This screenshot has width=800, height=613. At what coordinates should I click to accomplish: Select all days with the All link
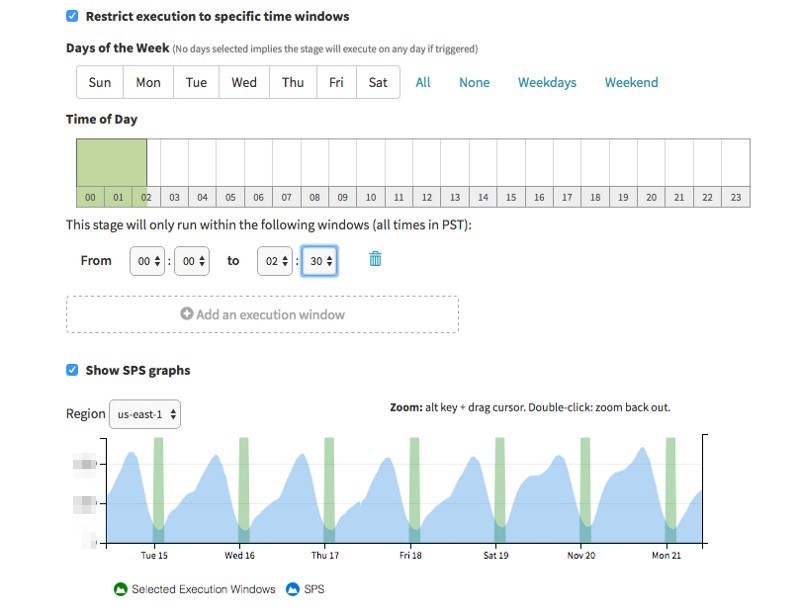(423, 82)
